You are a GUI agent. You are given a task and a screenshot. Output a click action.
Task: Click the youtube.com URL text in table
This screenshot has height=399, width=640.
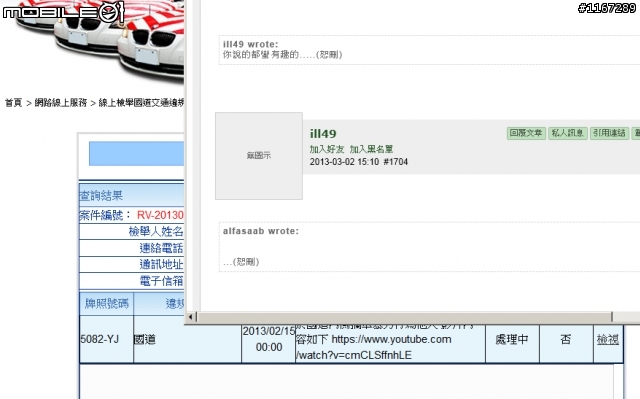(373, 347)
